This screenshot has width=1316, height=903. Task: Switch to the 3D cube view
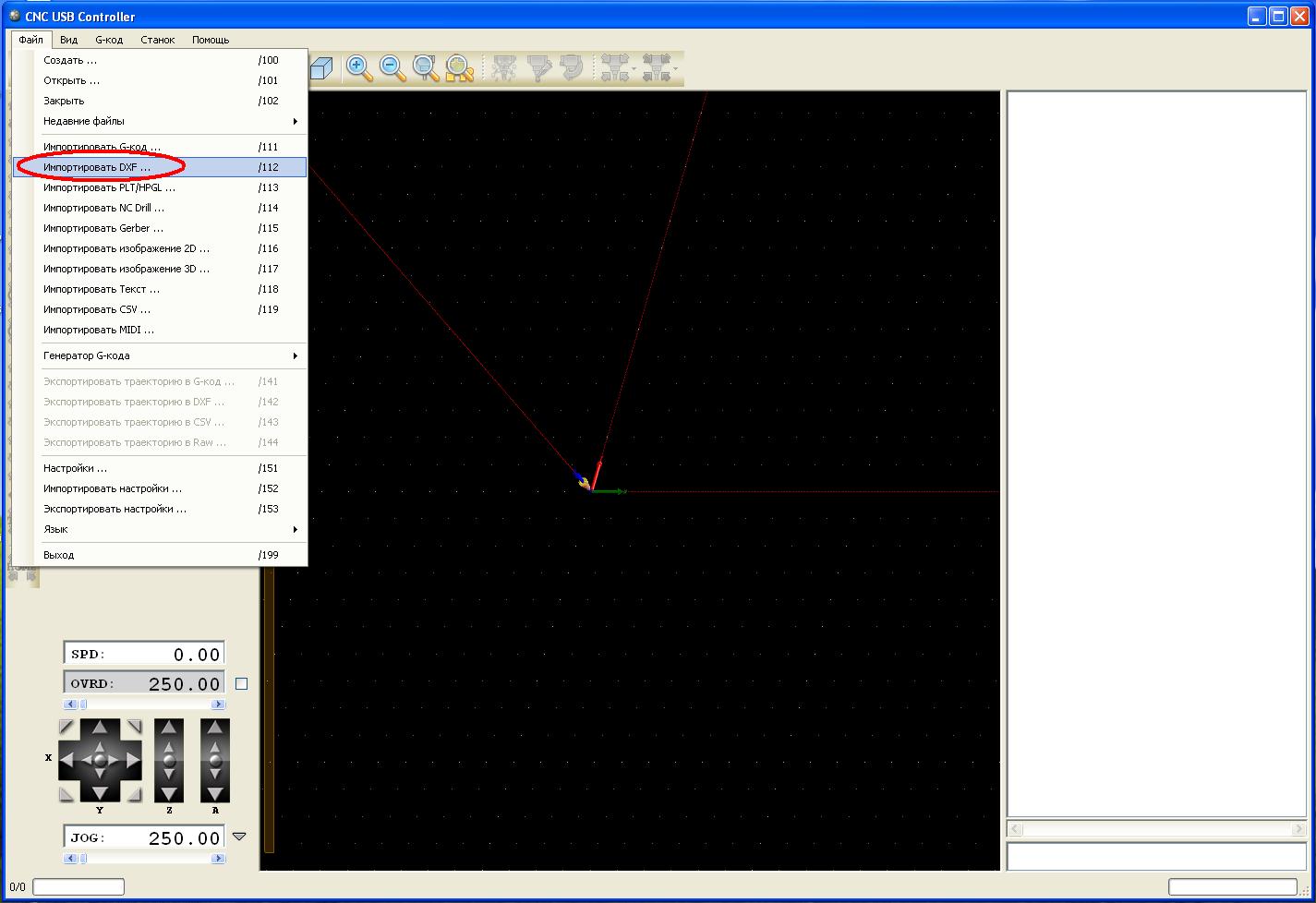[321, 68]
